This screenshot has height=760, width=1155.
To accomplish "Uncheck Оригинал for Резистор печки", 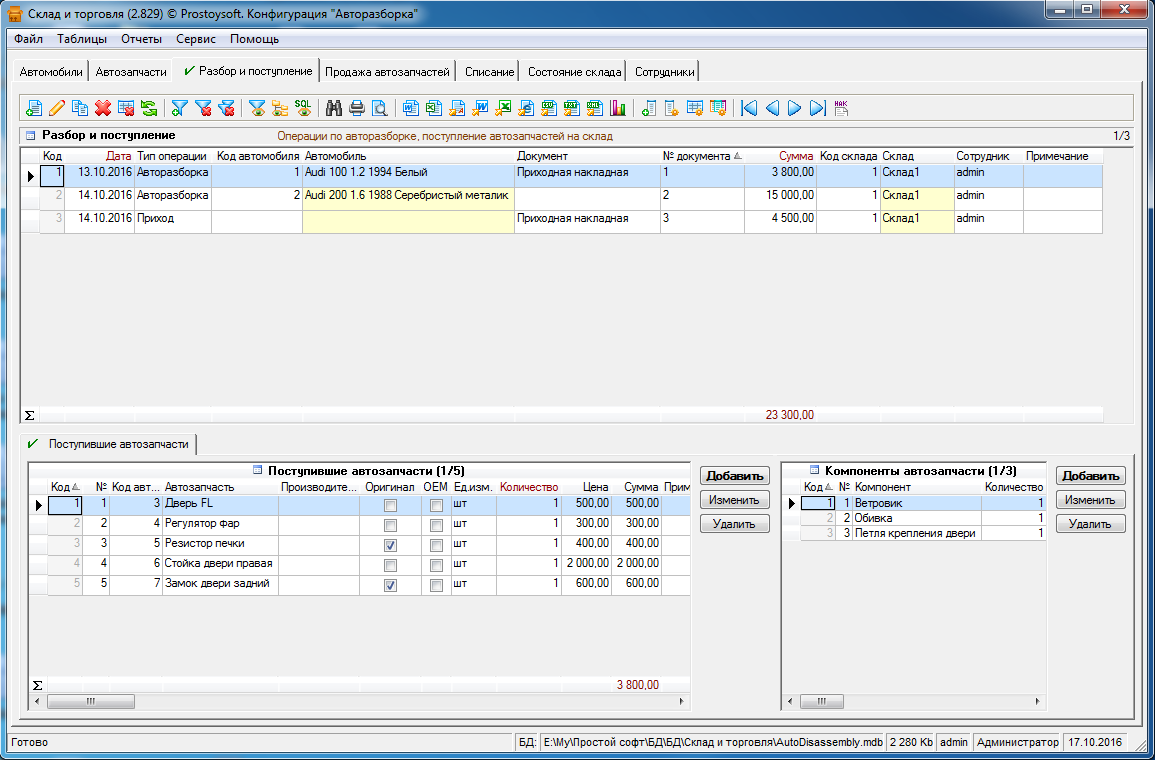I will (x=390, y=545).
